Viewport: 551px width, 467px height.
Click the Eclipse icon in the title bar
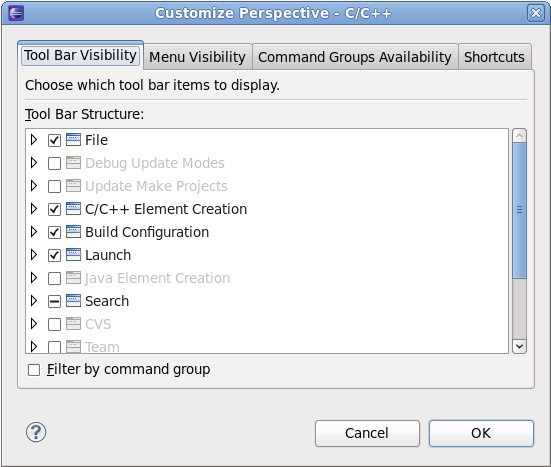click(x=16, y=13)
